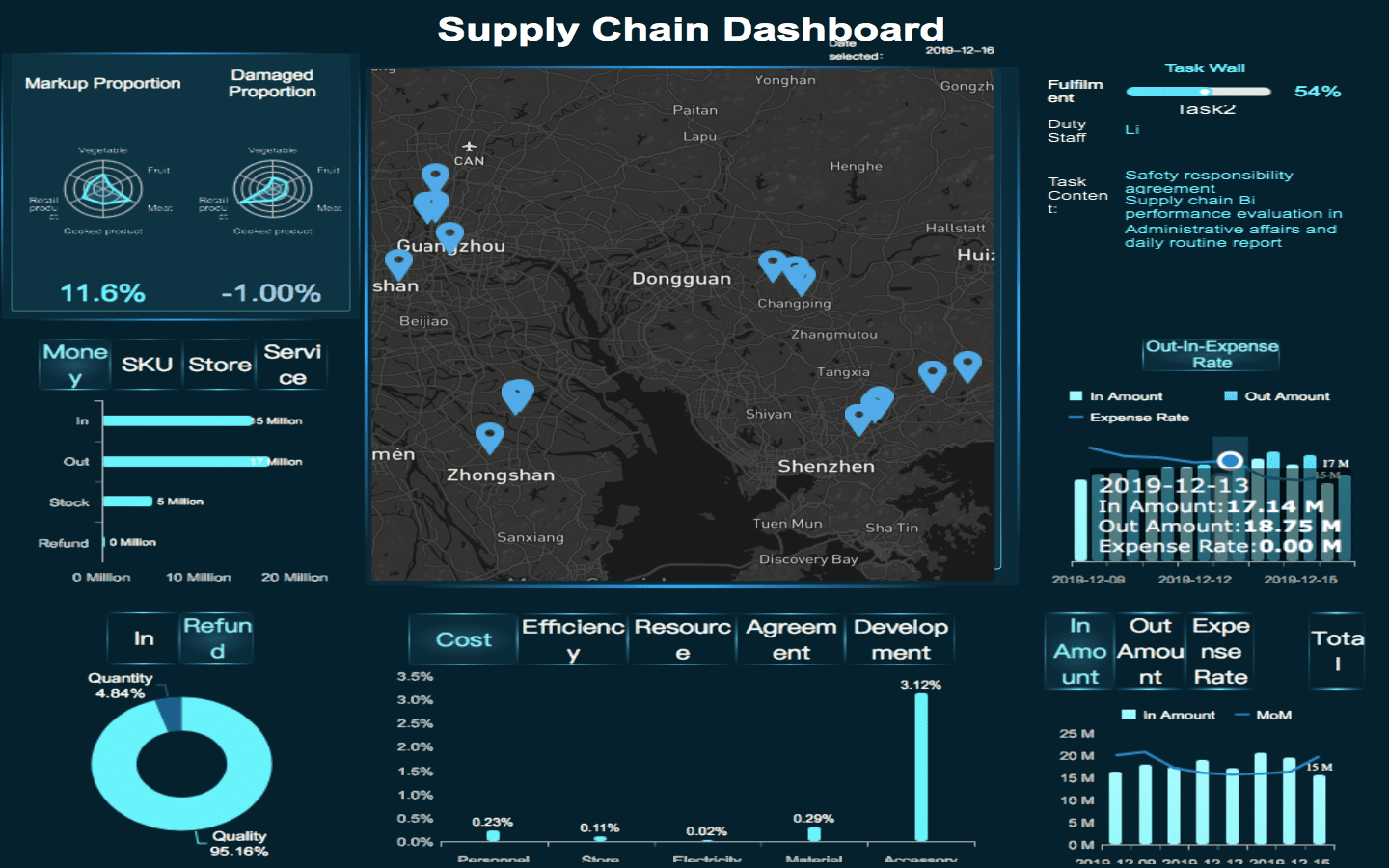This screenshot has width=1389, height=868.
Task: Click the Markup Proportion radar chart
Action: coord(103,190)
